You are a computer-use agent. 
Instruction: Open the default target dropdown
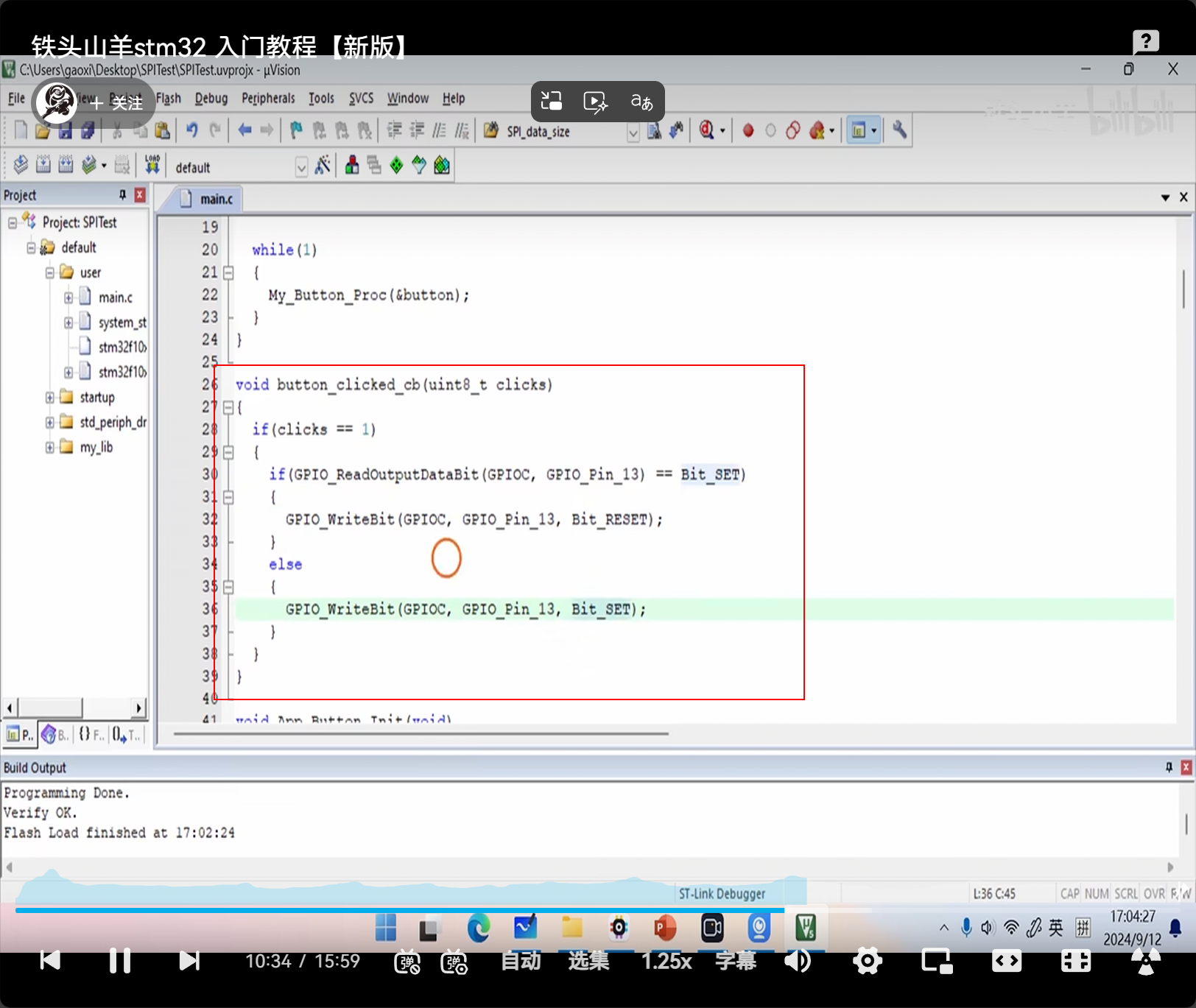pyautogui.click(x=301, y=167)
